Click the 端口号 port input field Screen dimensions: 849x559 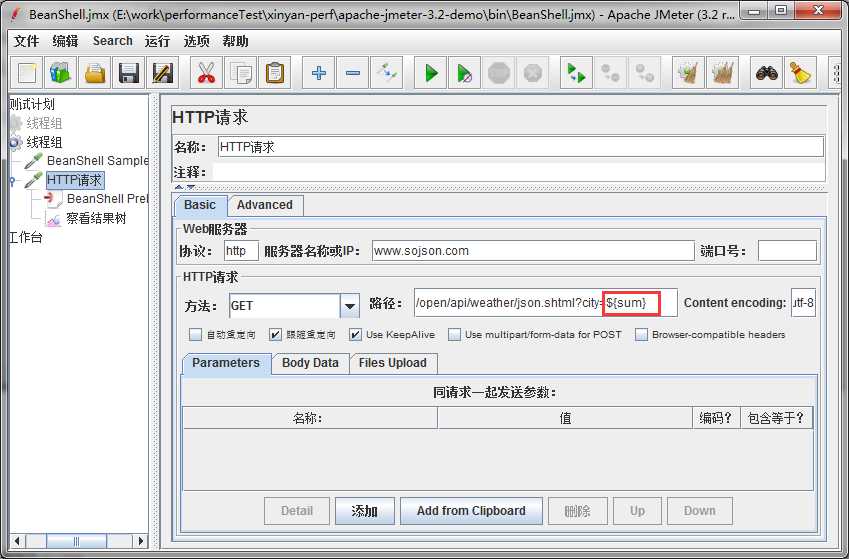pos(787,251)
